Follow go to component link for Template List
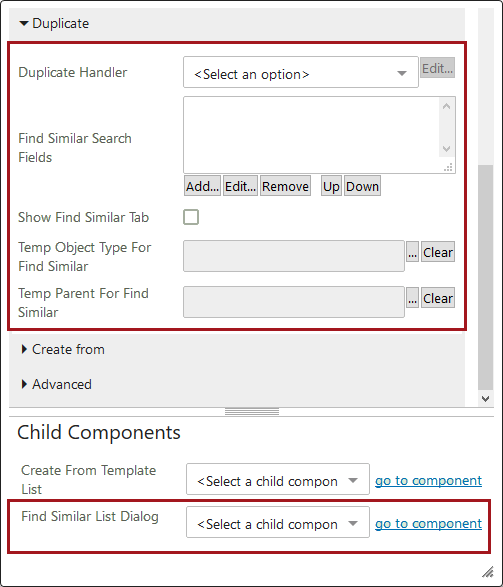Image resolution: width=503 pixels, height=587 pixels. coord(429,481)
